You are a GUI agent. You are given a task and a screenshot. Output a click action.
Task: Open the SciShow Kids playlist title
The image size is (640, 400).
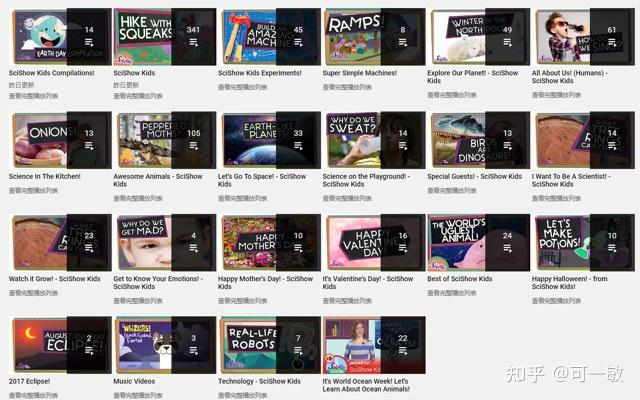[134, 73]
